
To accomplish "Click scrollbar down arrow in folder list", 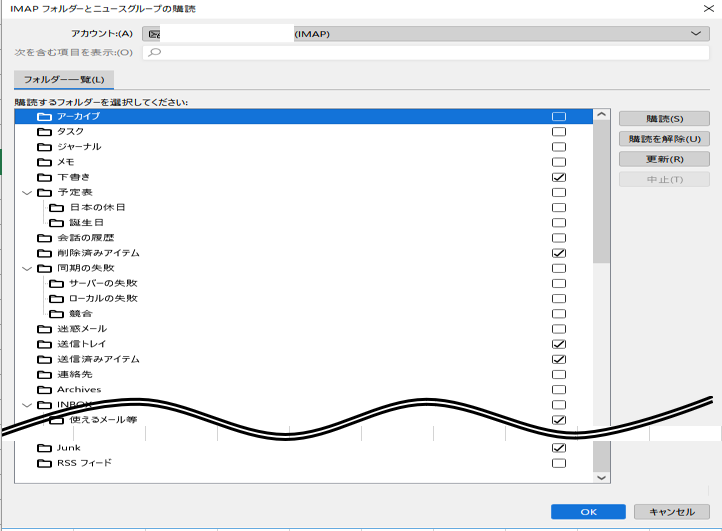I will point(601,478).
